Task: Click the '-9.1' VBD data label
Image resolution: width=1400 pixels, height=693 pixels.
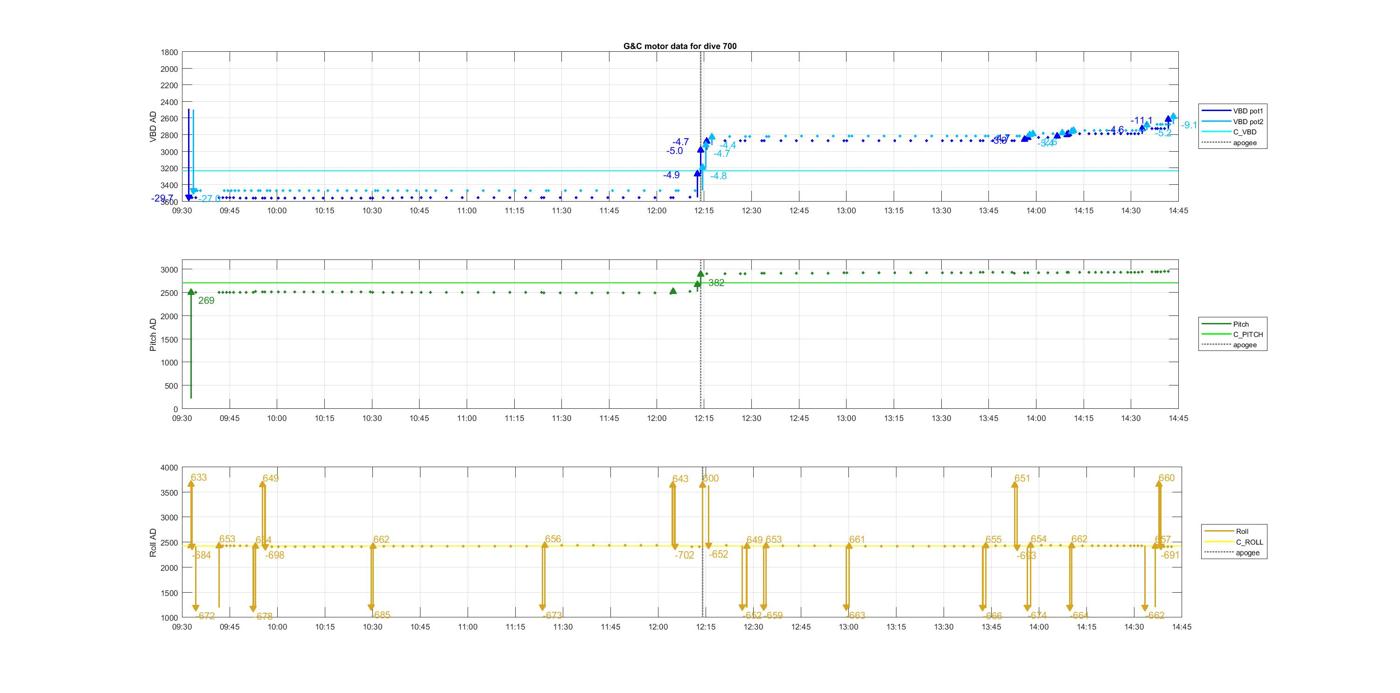Action: pos(1187,125)
